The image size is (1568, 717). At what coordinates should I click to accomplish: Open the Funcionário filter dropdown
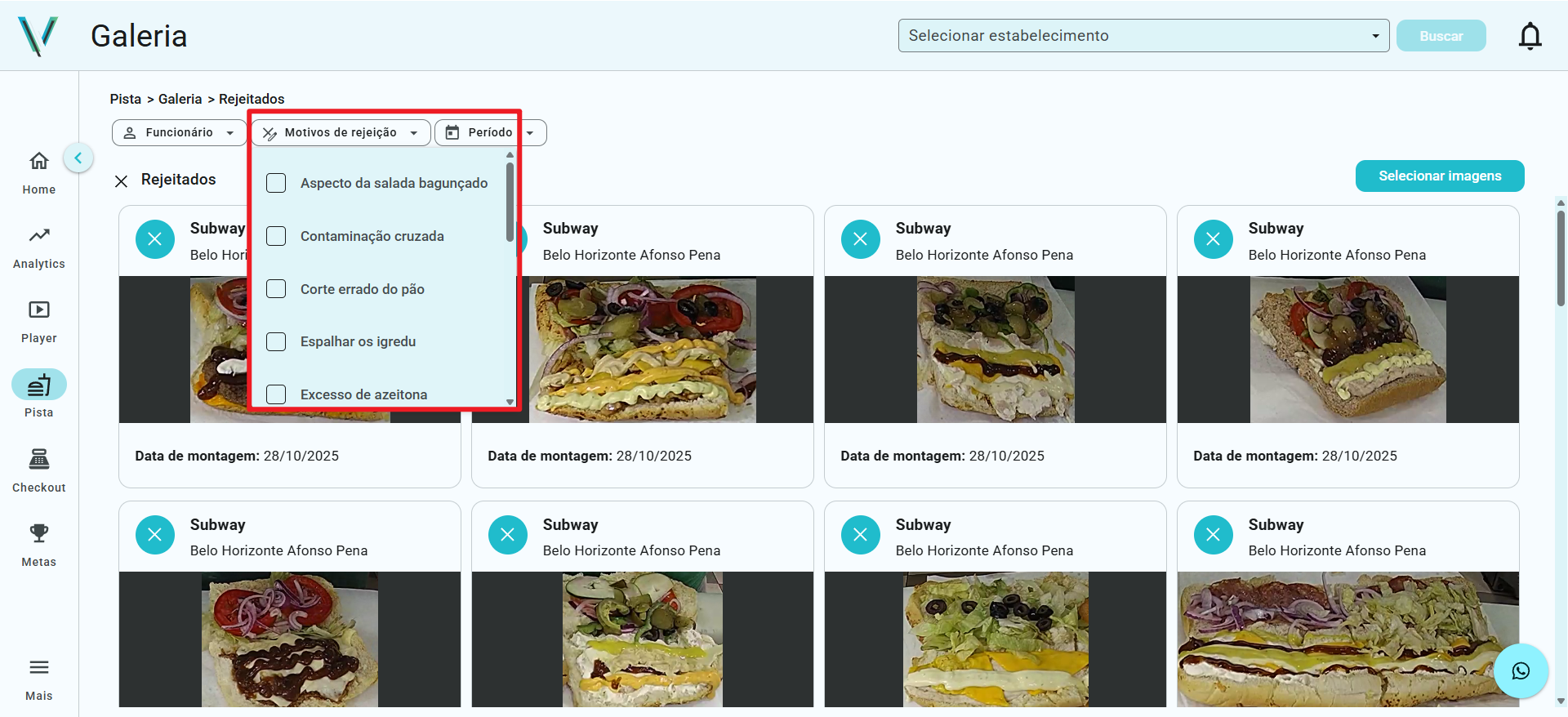pos(179,132)
